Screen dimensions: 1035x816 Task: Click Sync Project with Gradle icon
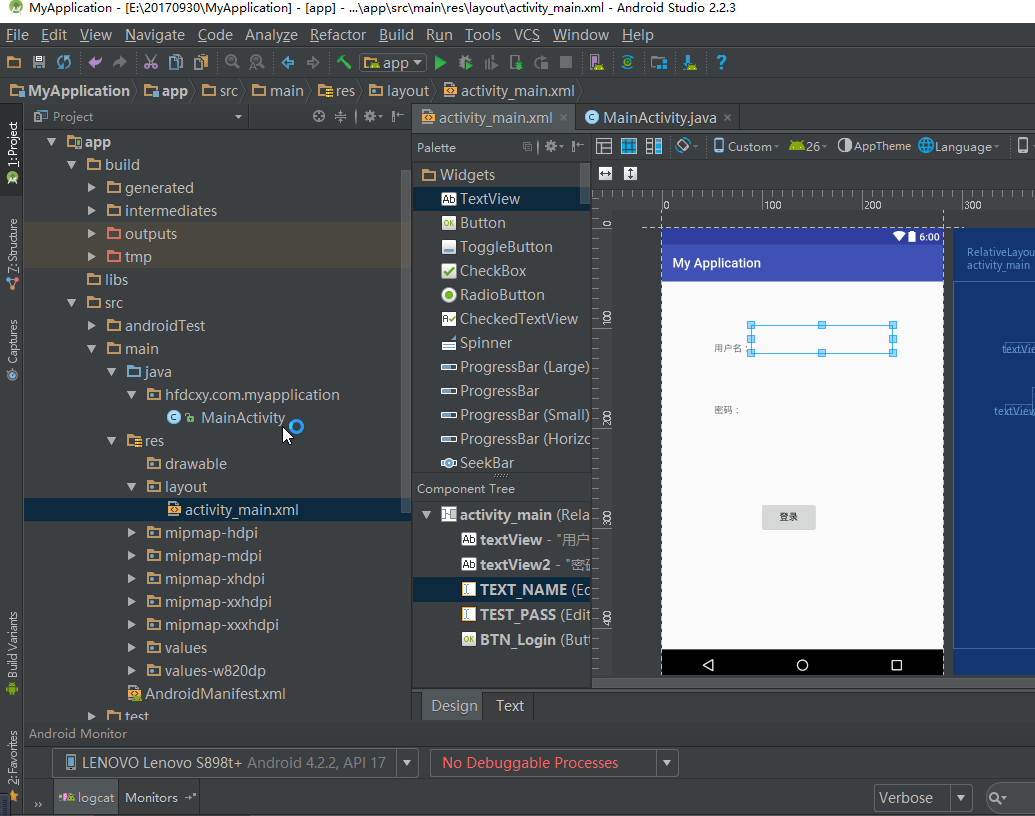click(627, 63)
